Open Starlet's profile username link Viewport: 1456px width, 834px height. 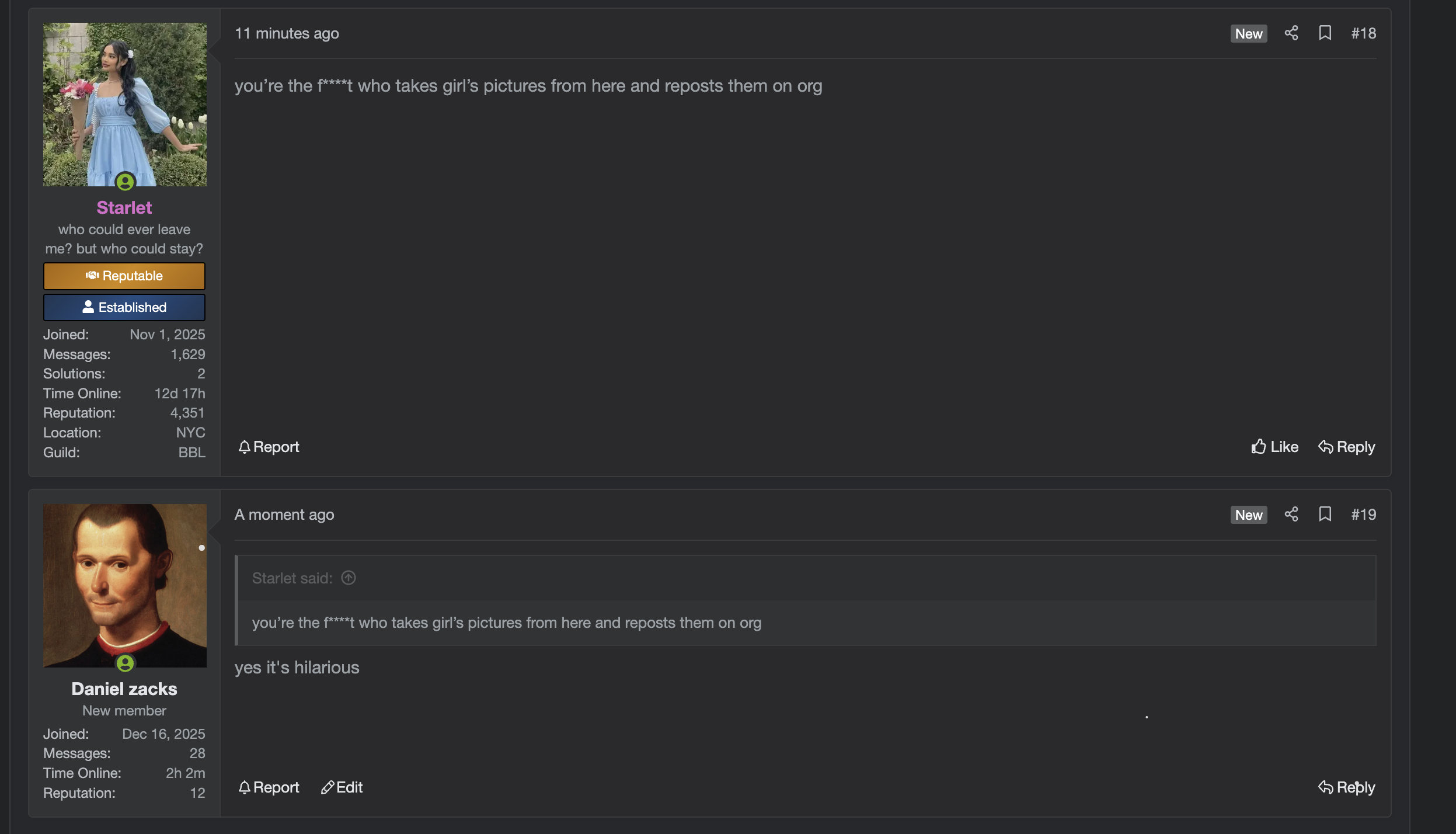point(124,208)
